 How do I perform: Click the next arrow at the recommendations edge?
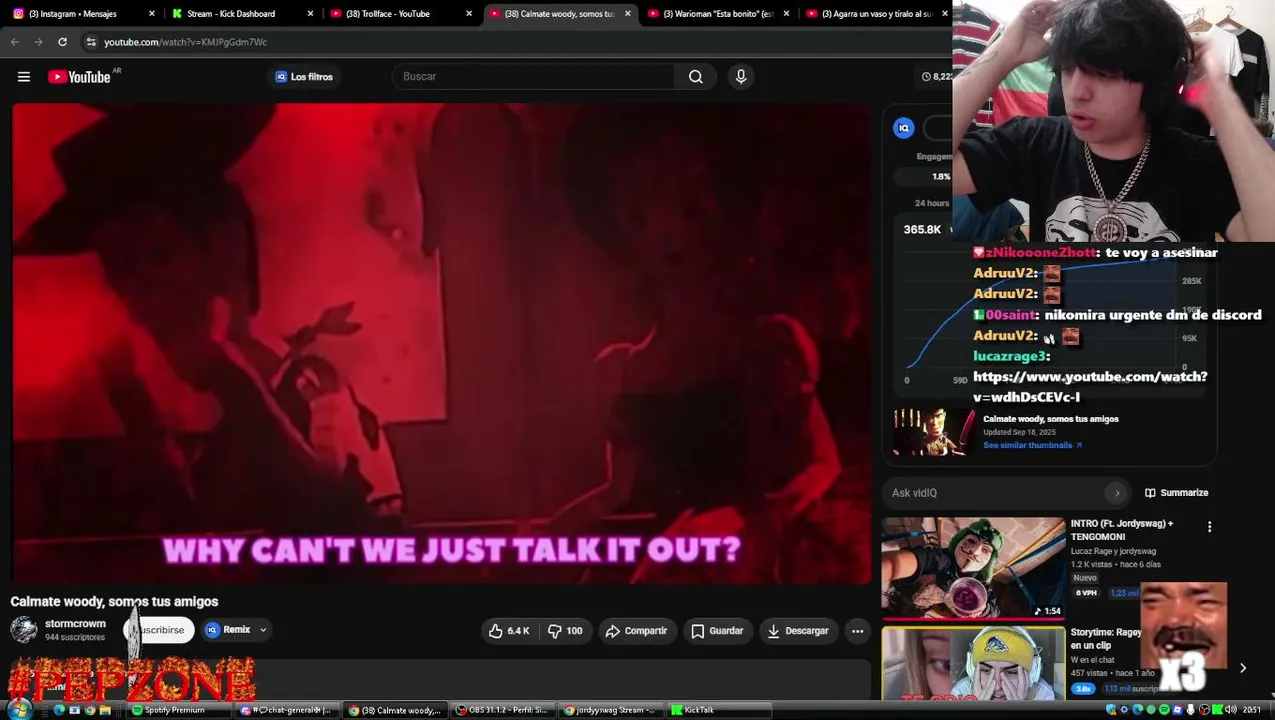pos(1243,668)
